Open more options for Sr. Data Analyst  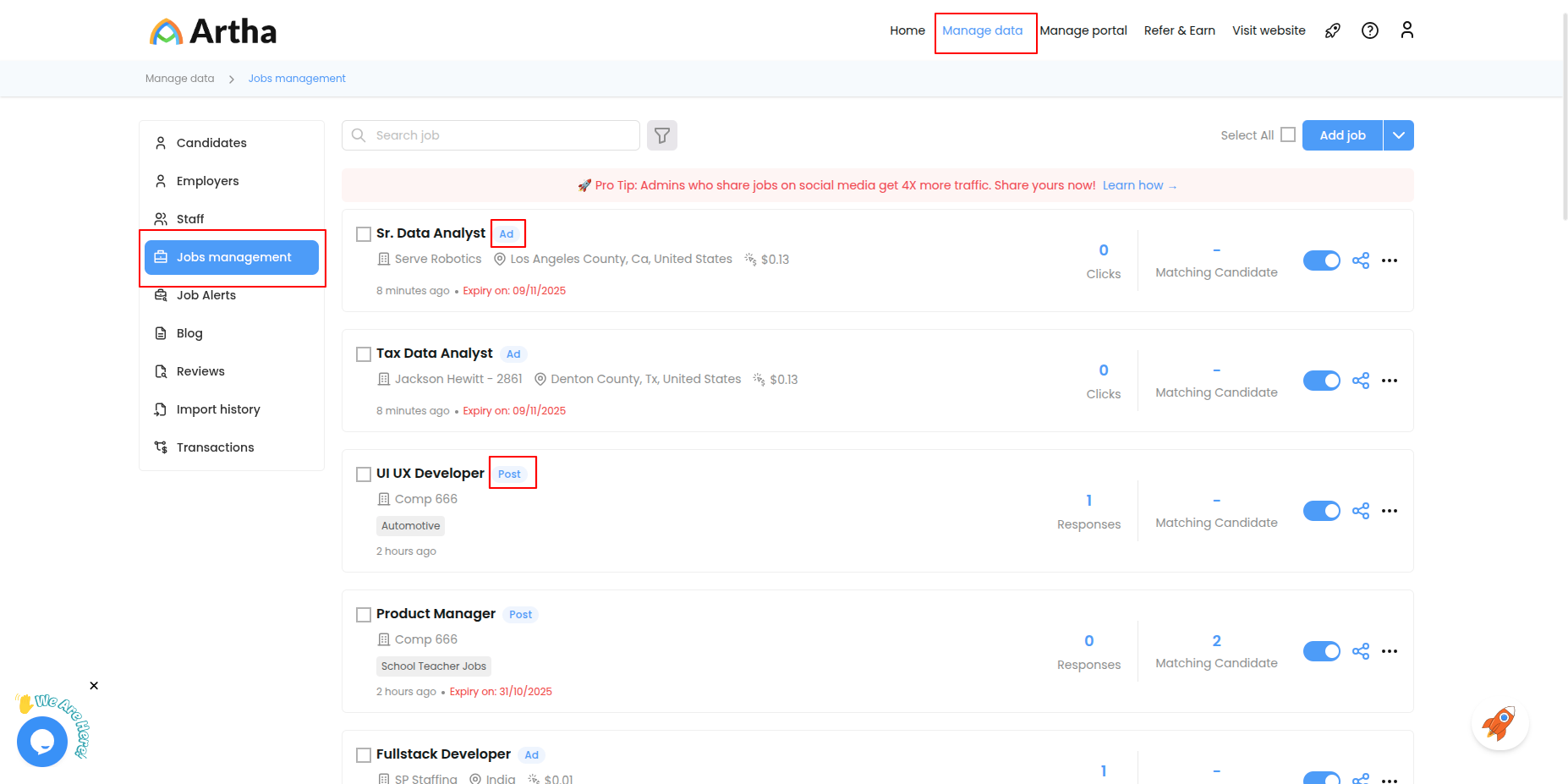coord(1389,260)
